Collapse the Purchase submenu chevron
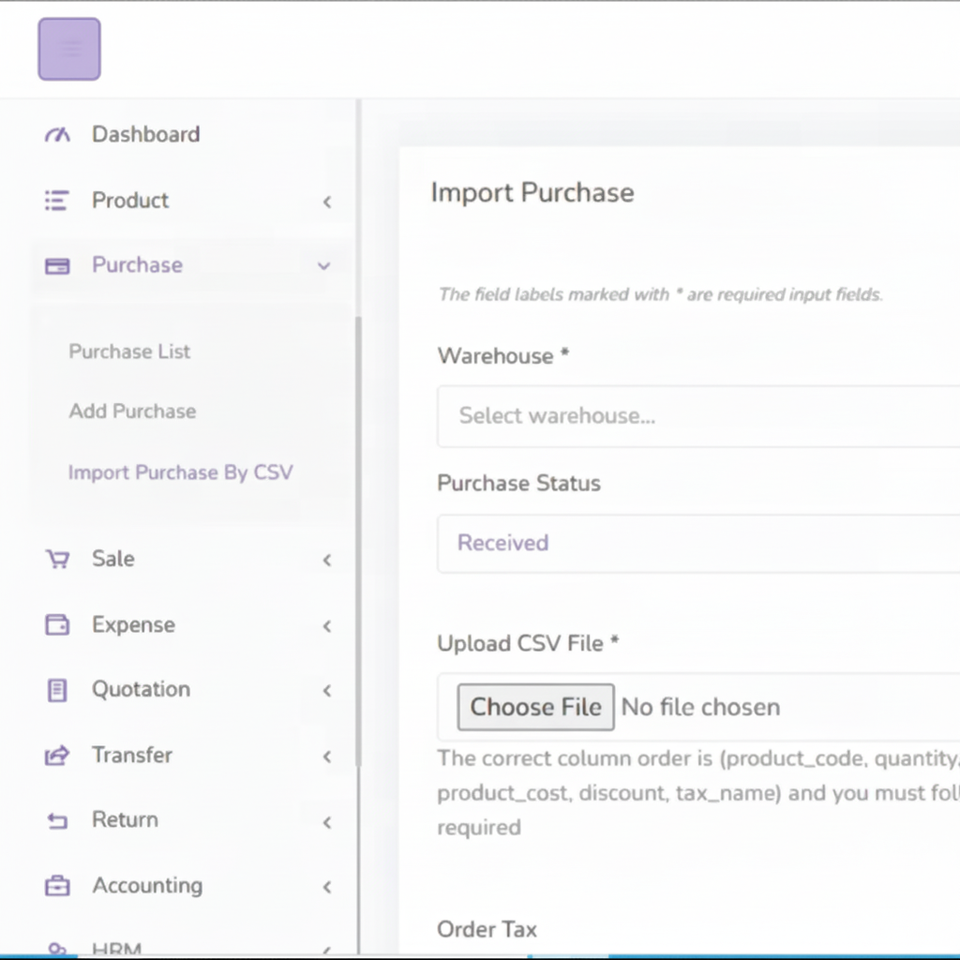This screenshot has height=960, width=960. pyautogui.click(x=323, y=266)
